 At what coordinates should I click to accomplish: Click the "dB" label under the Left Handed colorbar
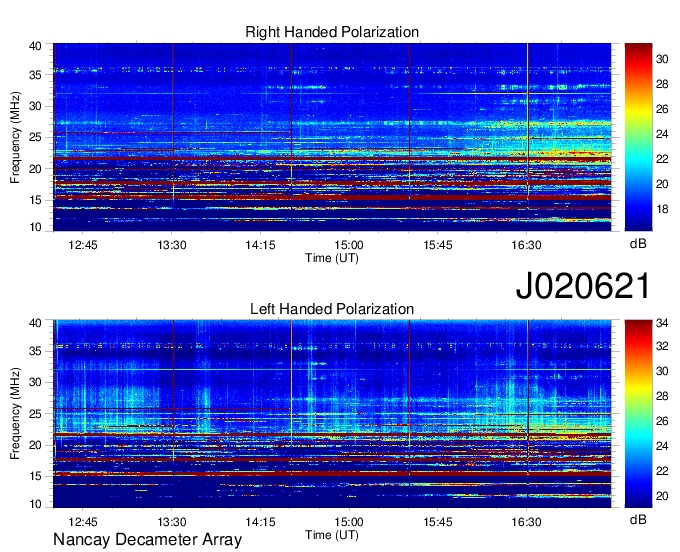click(x=638, y=519)
